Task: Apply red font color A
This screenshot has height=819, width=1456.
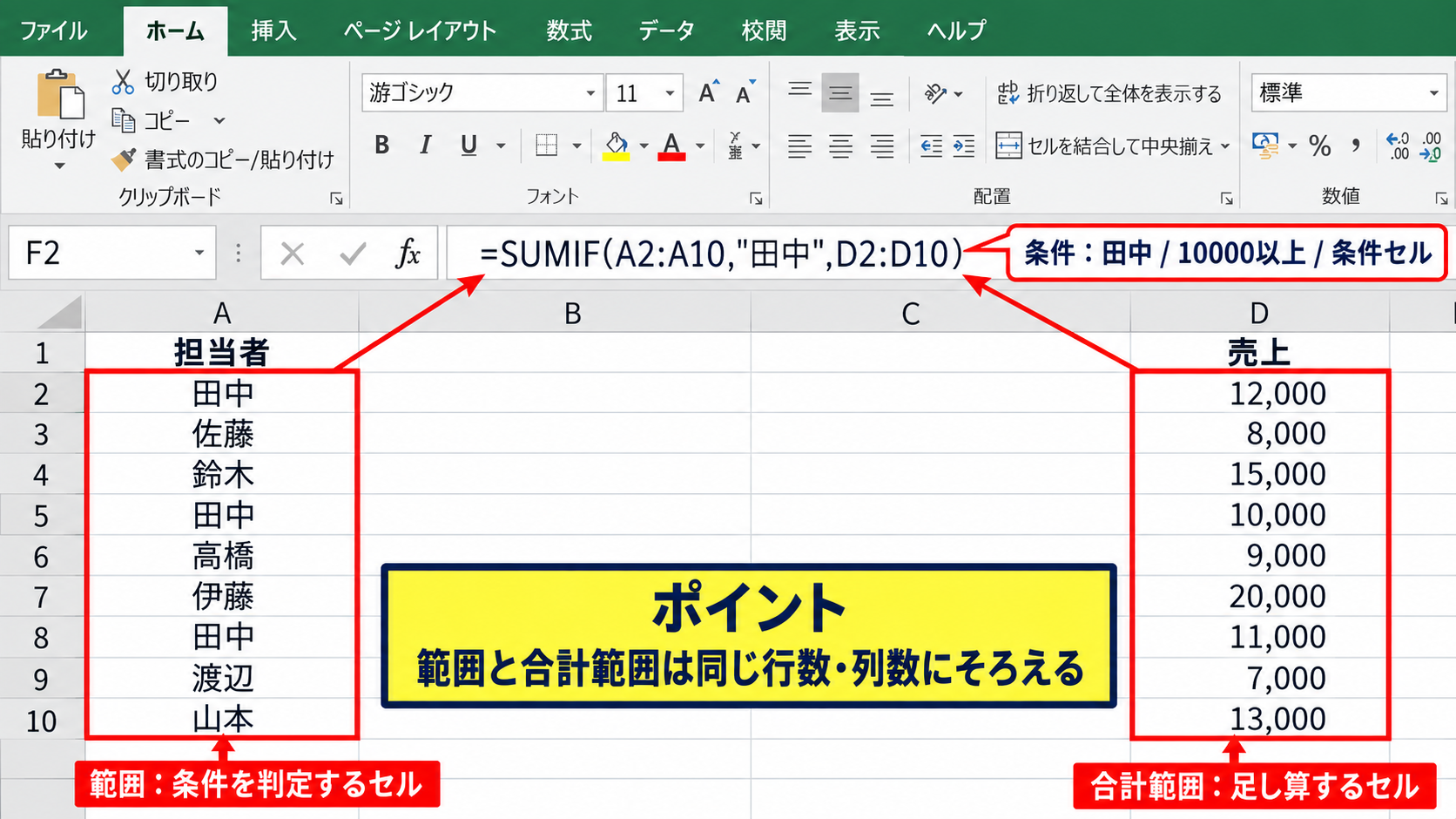Action: 671,146
